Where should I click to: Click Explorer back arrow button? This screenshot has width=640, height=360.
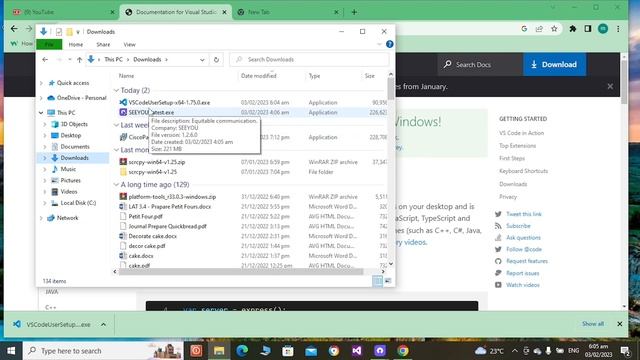click(45, 60)
